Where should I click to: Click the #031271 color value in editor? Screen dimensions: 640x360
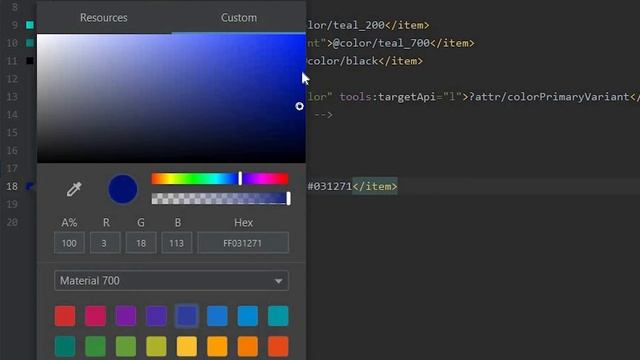point(330,187)
